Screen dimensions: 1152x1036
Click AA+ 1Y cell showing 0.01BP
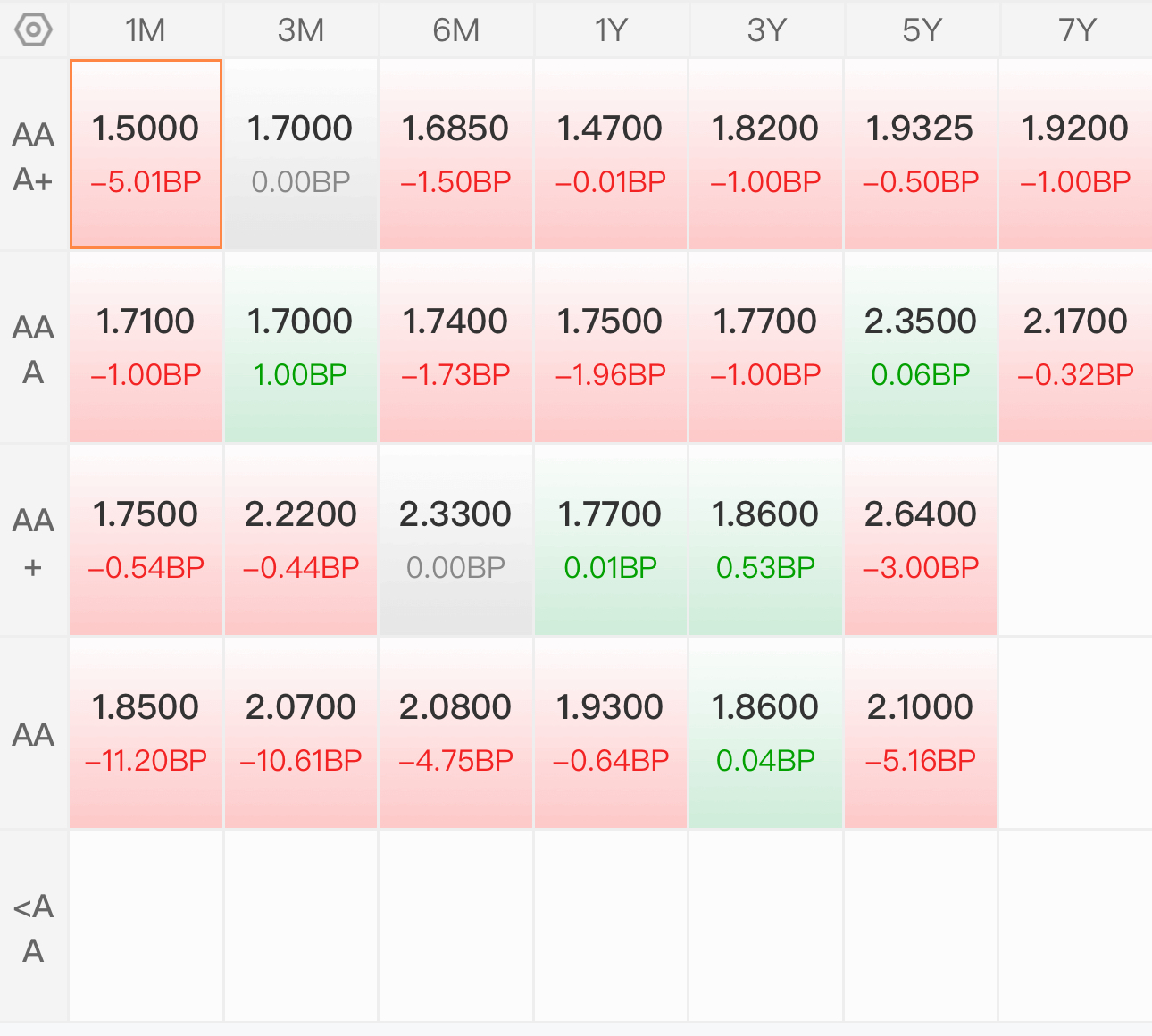tap(611, 540)
